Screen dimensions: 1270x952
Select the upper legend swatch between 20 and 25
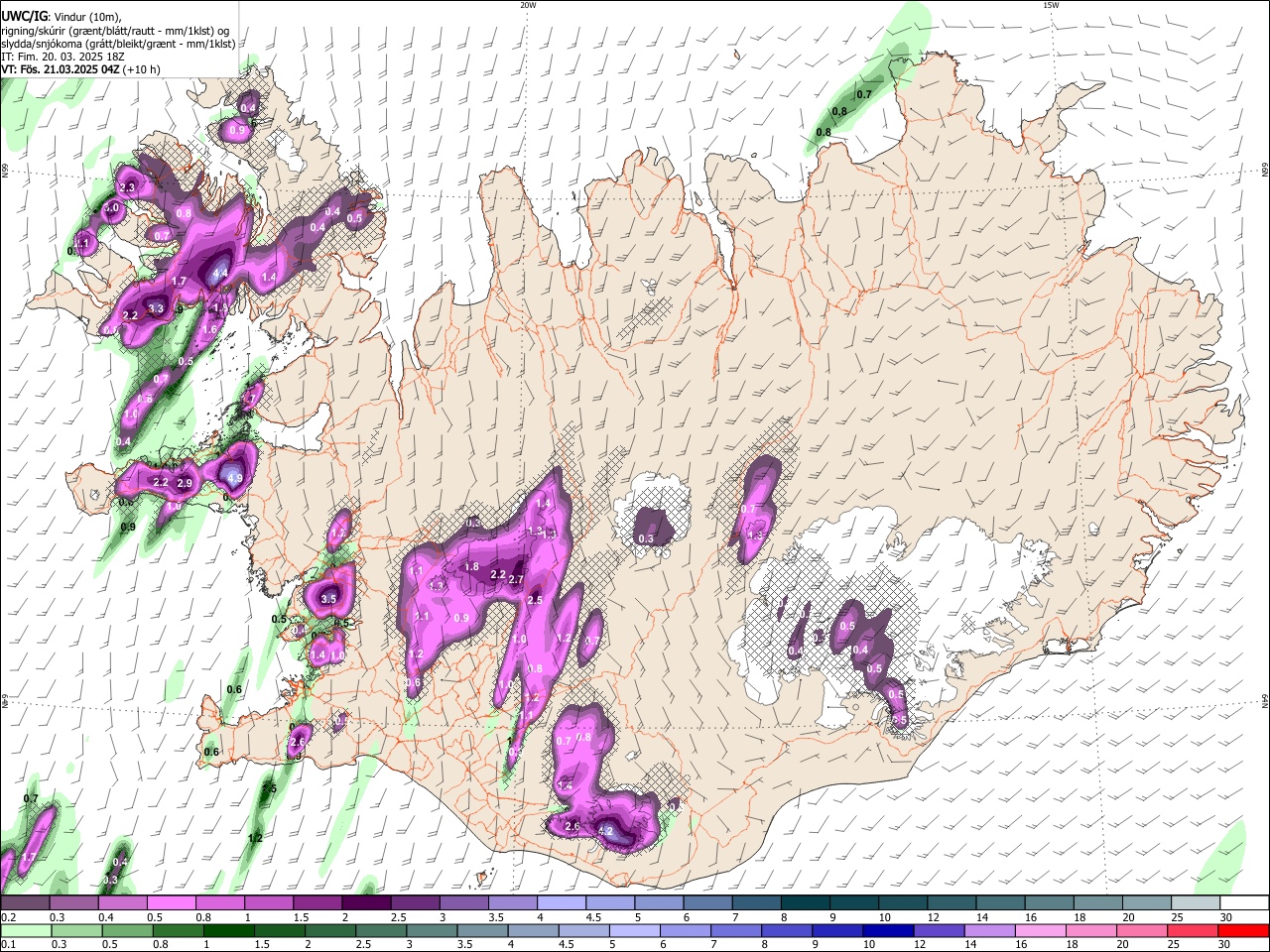pyautogui.click(x=1146, y=902)
